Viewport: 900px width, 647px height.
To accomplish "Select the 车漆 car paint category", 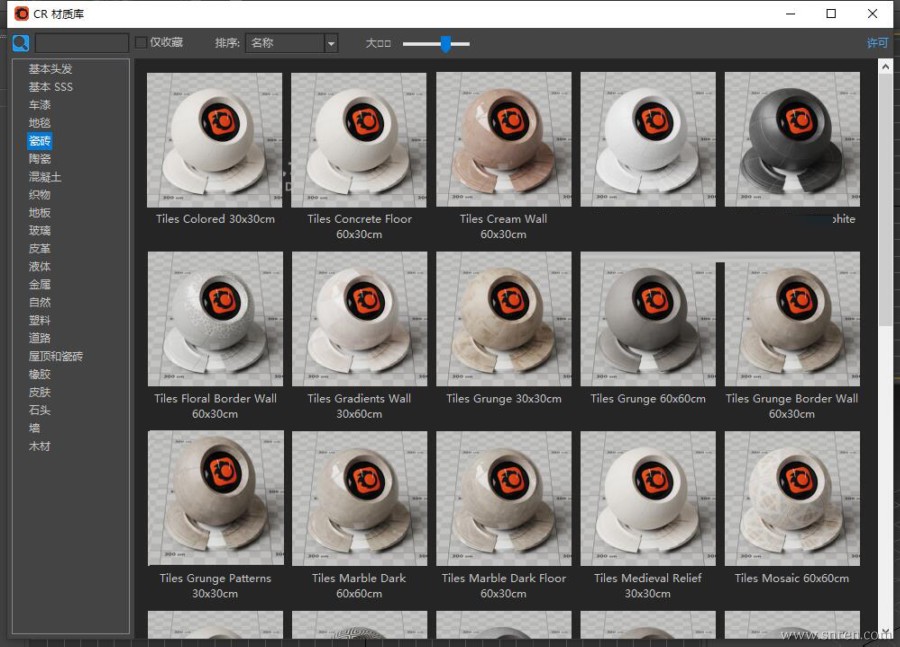I will [x=40, y=104].
